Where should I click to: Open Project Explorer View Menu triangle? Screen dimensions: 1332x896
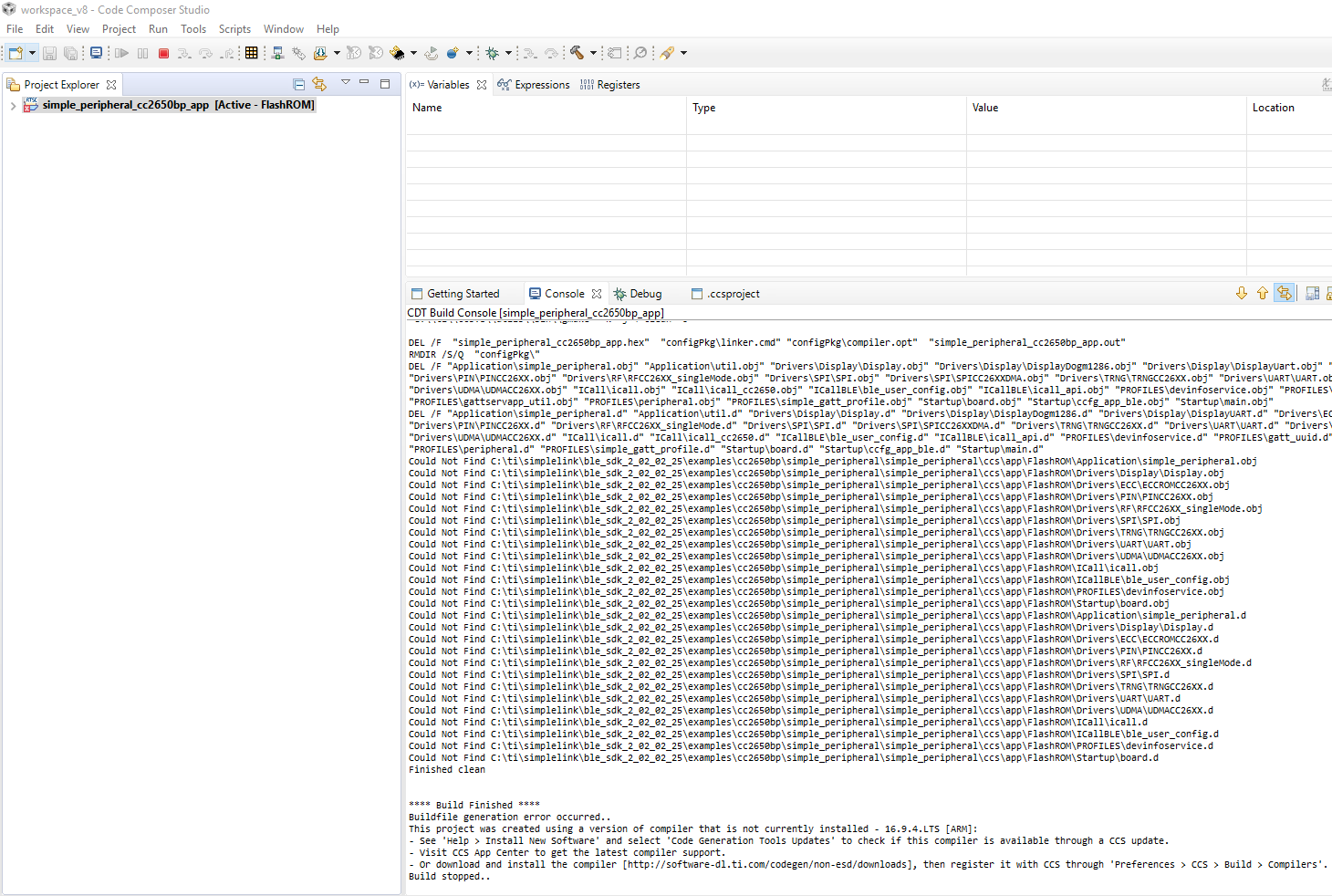[x=346, y=82]
